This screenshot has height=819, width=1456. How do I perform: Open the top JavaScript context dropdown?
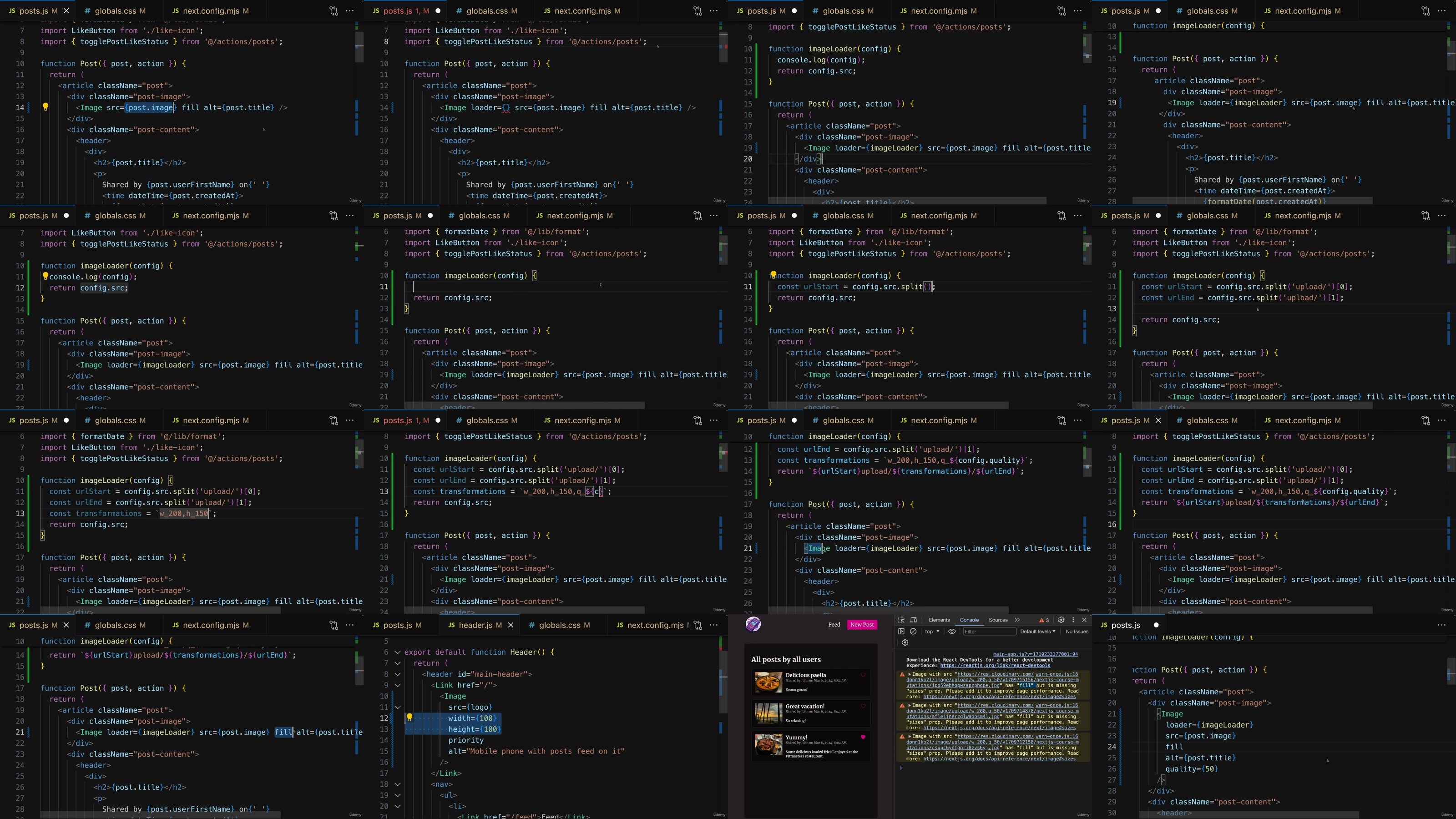(x=932, y=632)
